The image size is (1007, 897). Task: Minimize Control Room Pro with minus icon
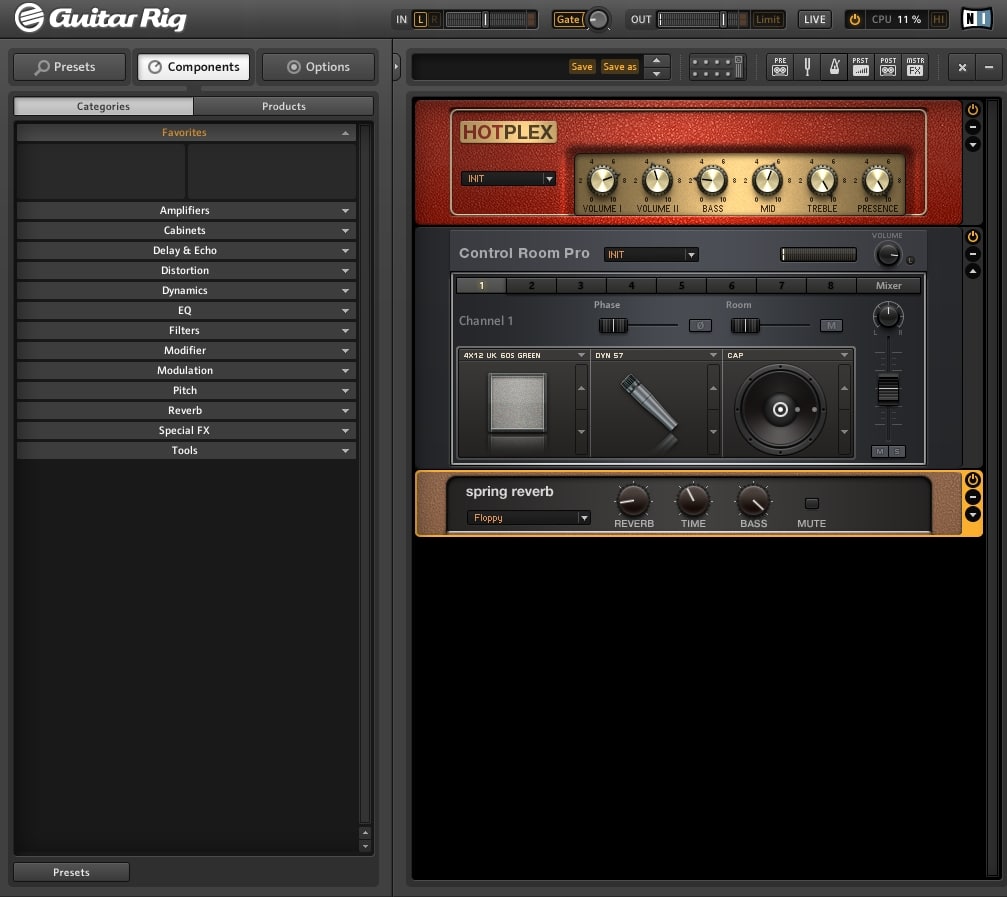coord(973,254)
